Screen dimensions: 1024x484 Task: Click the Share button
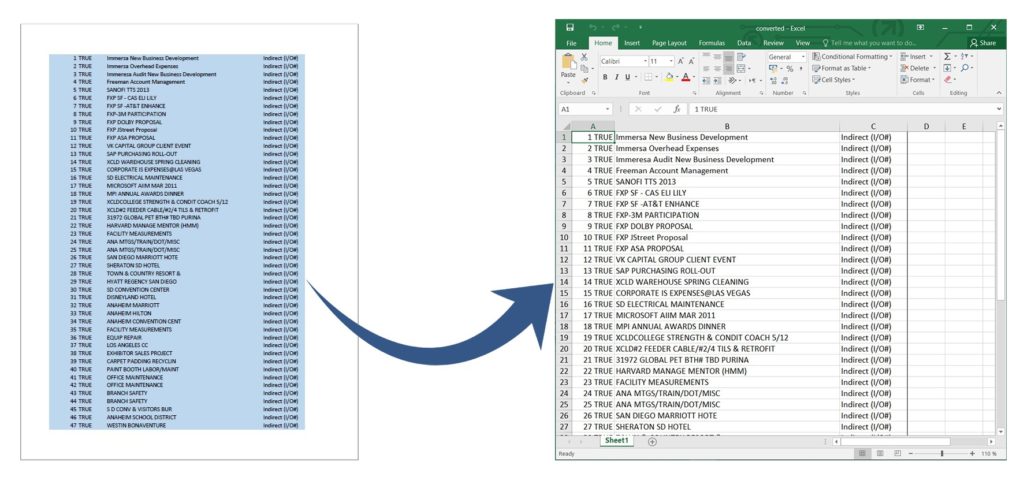[982, 43]
